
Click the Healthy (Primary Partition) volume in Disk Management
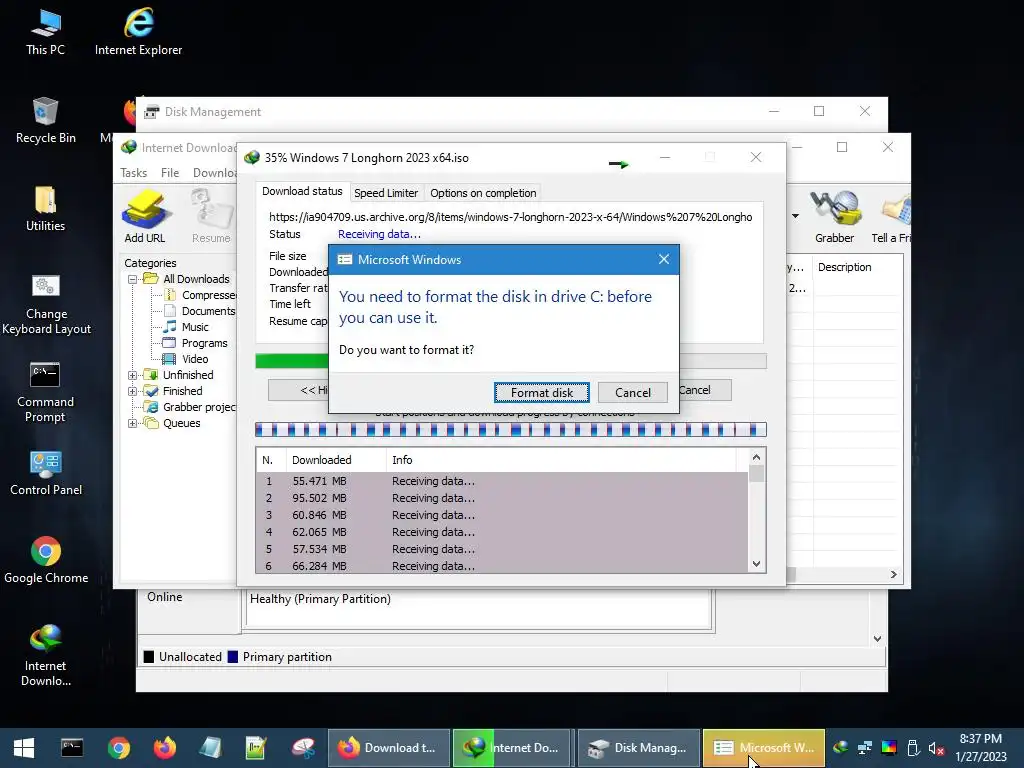tap(478, 609)
